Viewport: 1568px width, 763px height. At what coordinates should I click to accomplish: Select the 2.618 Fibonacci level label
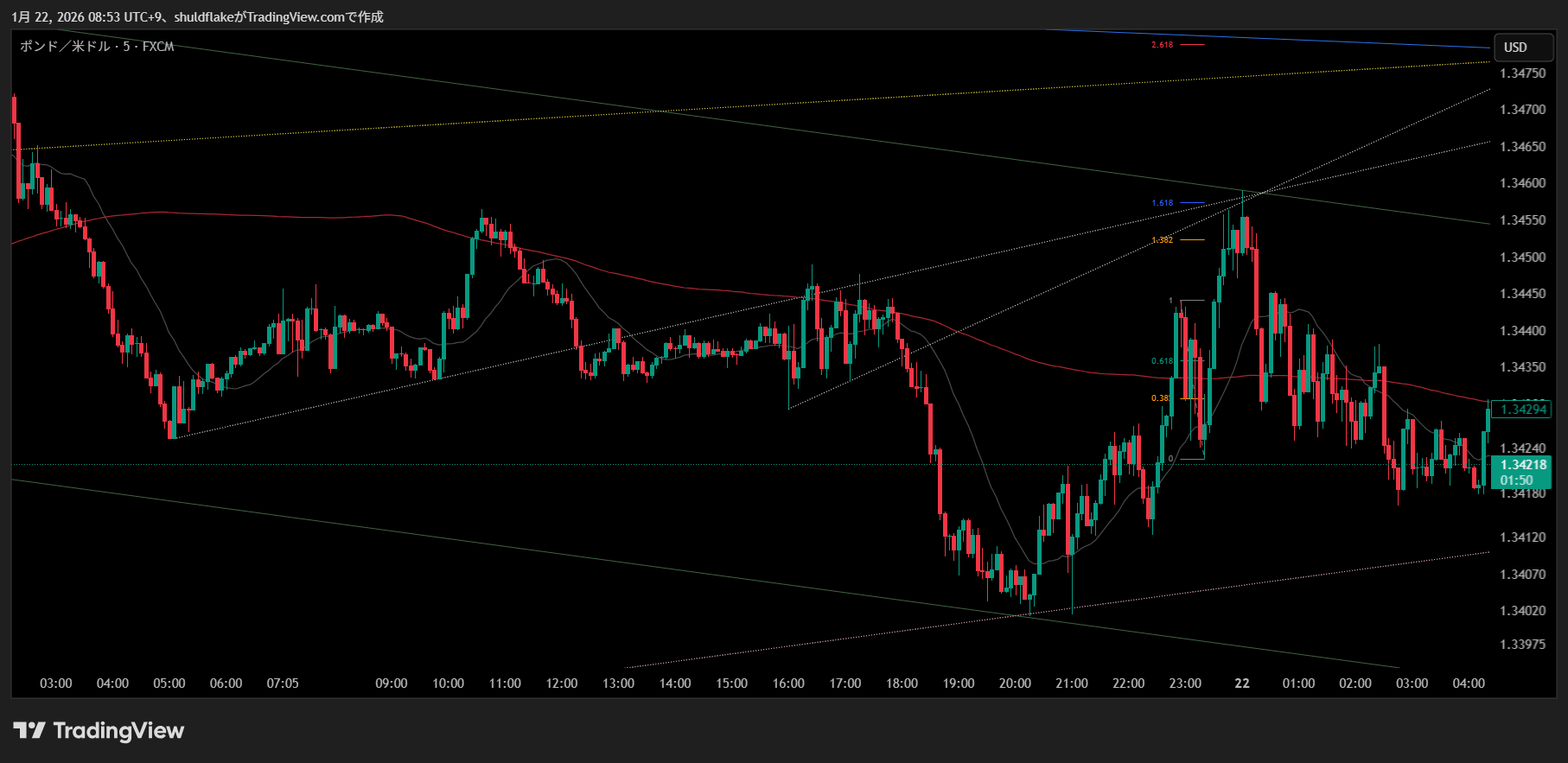click(x=1162, y=45)
